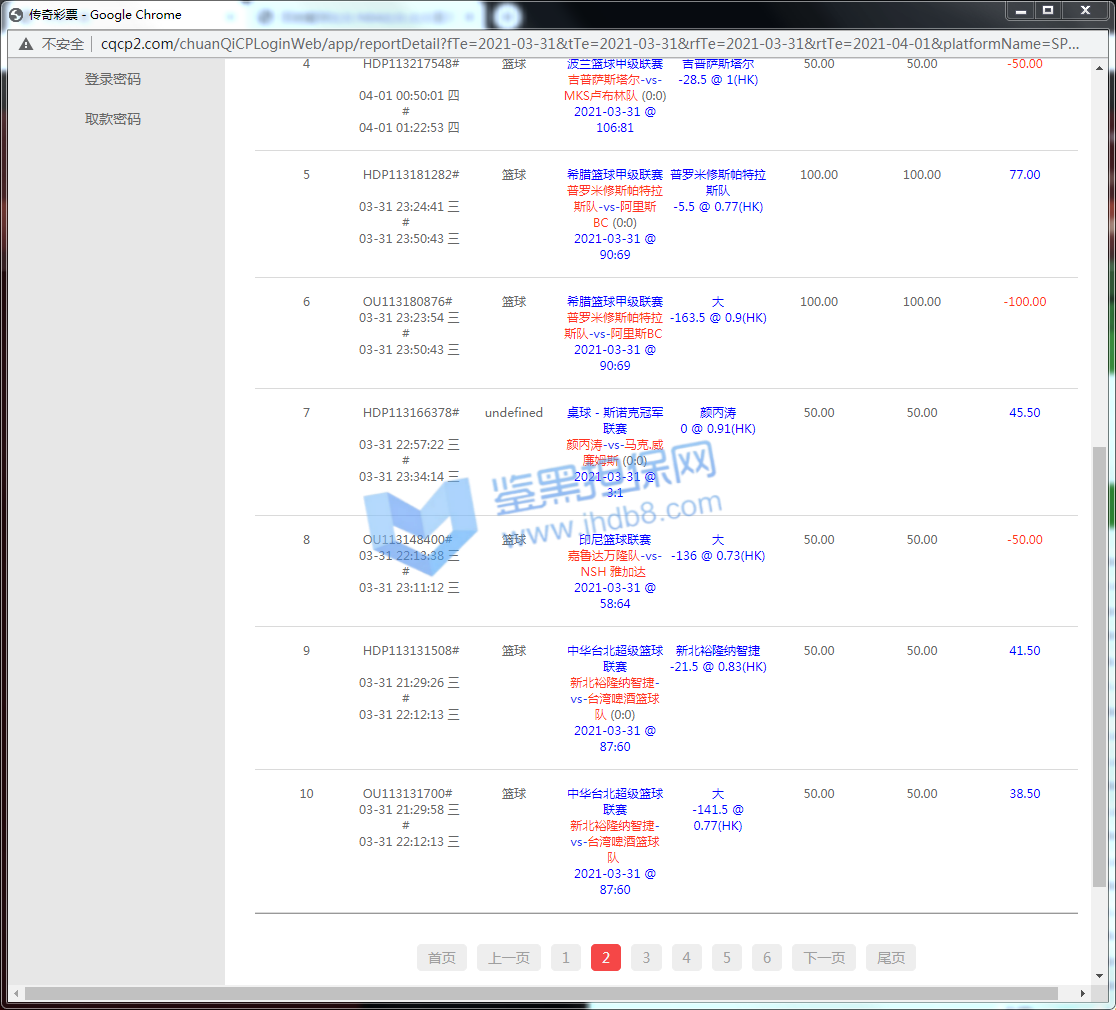Click the vertical scrollbar up arrow
1116x1010 pixels.
pos(1100,66)
